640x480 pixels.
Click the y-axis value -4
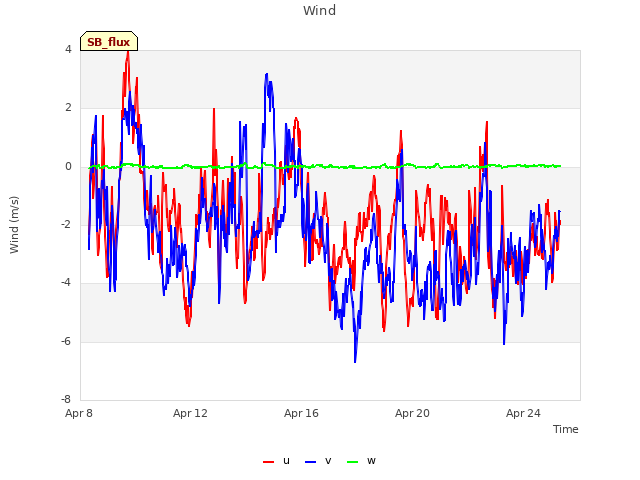coord(67,282)
